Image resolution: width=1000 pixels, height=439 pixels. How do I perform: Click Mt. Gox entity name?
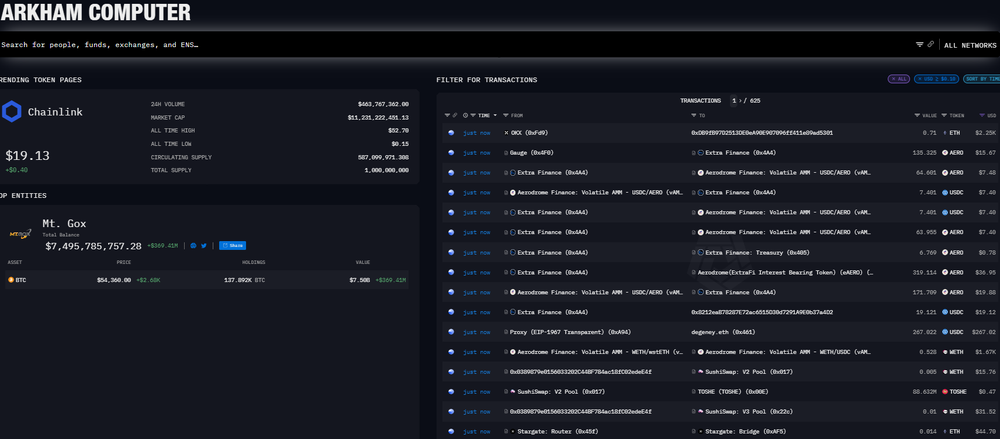[64, 223]
